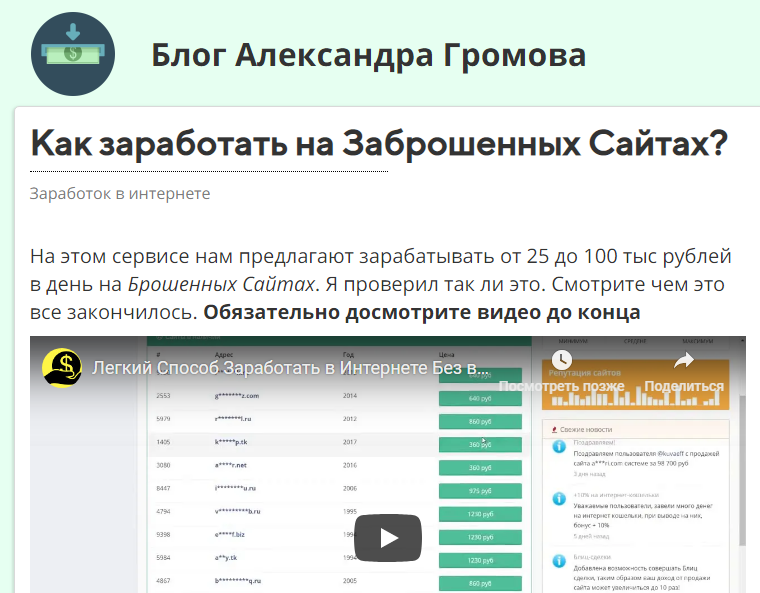Play the embedded YouTube video
Screen dimensions: 760x593
388,538
